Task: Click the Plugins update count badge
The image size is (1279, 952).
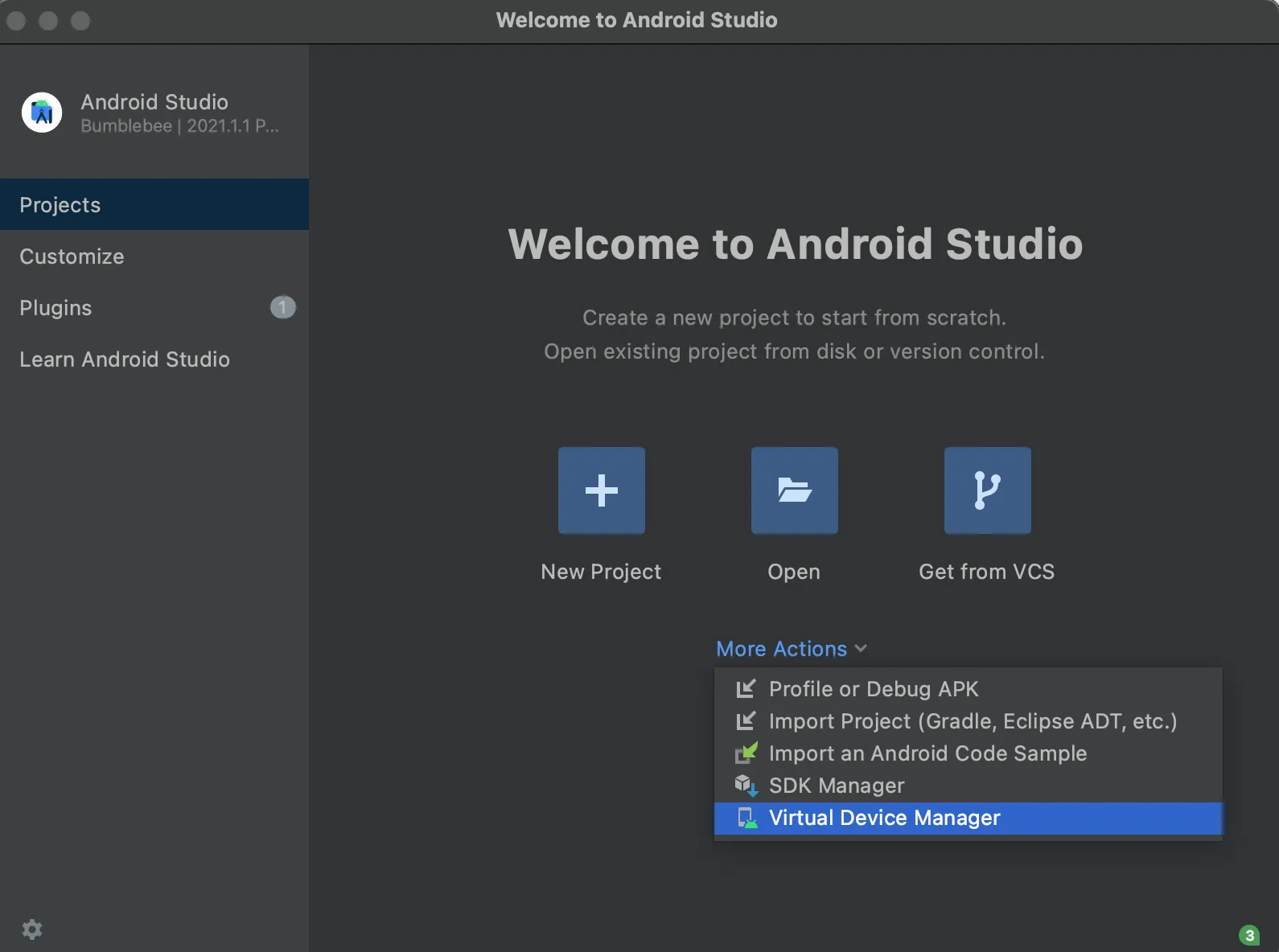Action: point(282,307)
